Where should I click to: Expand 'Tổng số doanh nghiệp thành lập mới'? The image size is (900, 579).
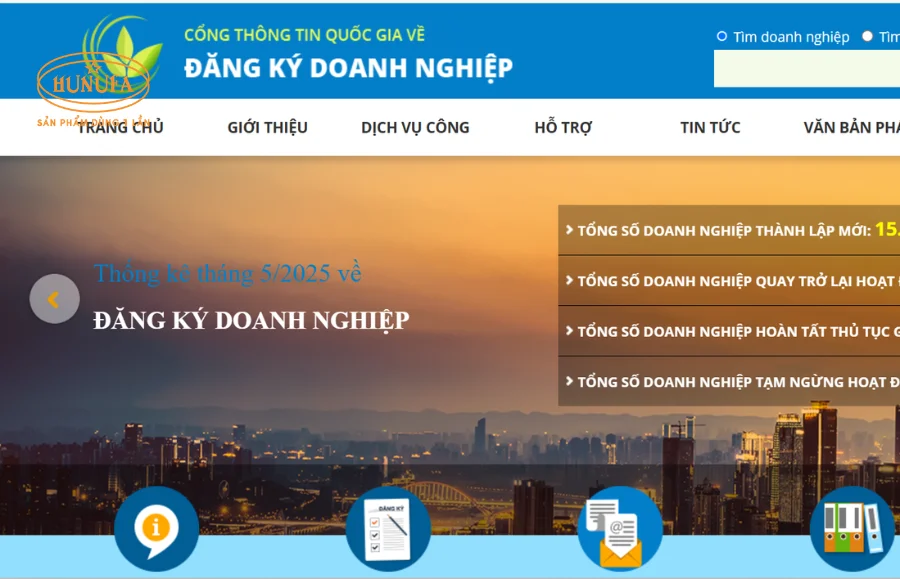(729, 230)
